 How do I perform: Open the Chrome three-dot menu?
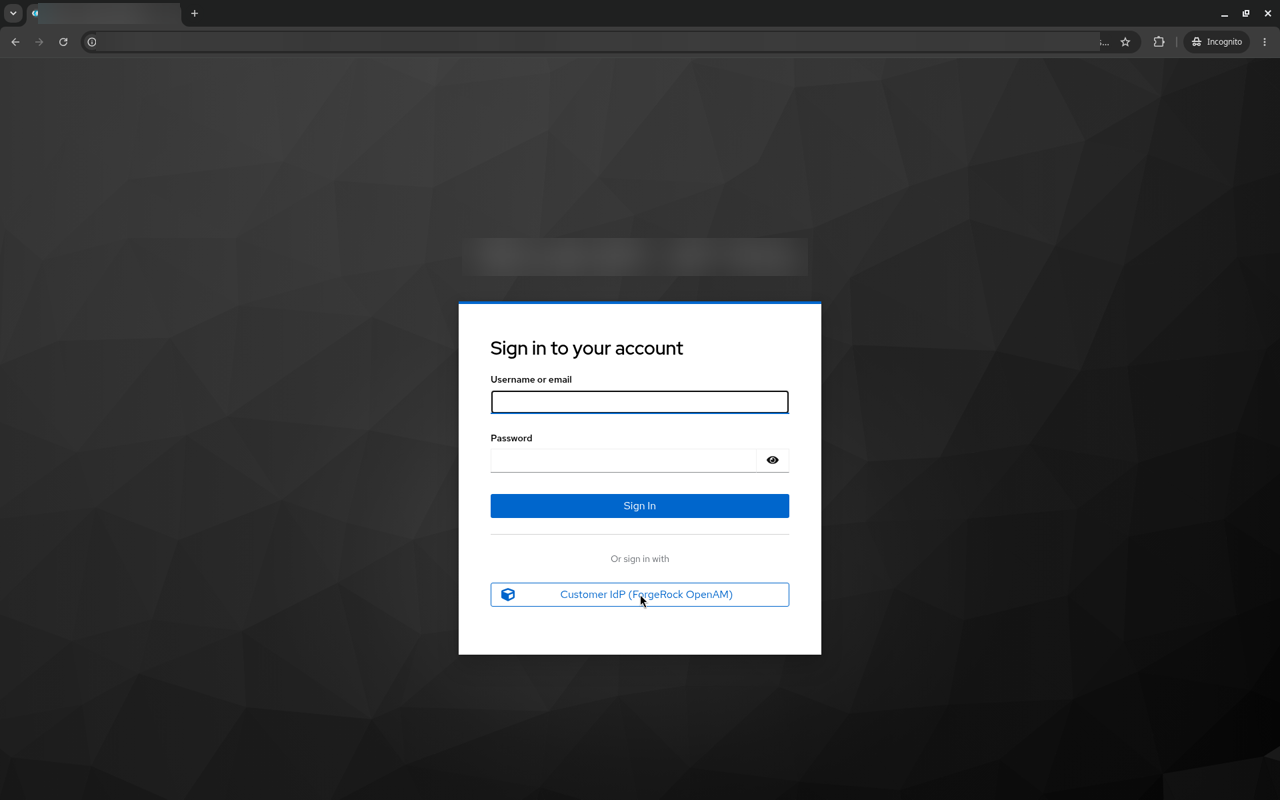coord(1265,42)
